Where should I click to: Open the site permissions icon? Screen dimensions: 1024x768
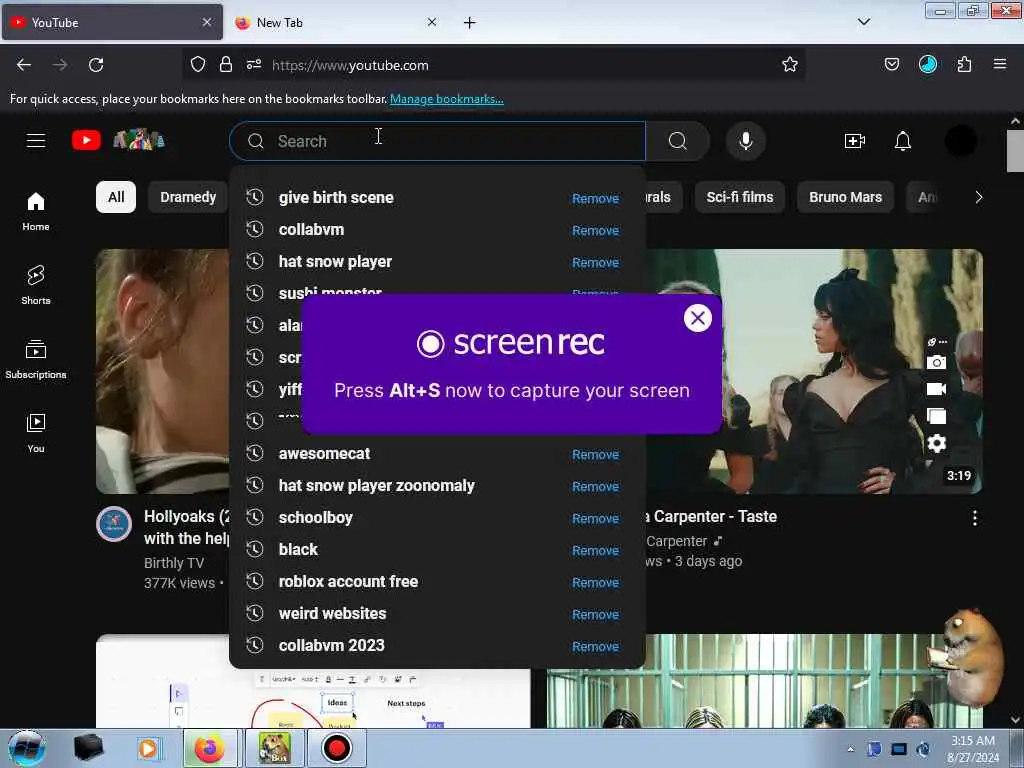tap(253, 65)
